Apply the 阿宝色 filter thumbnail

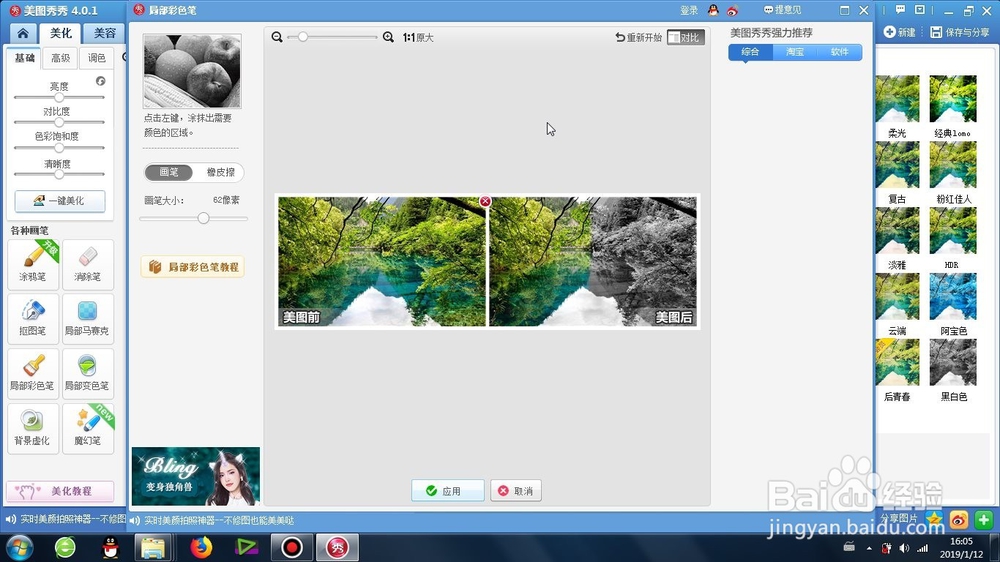pyautogui.click(x=953, y=296)
